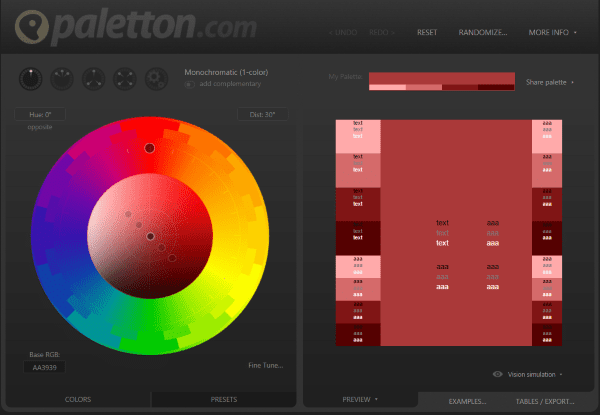Click the hue marker dot on the color wheel ring
The width and height of the screenshot is (600, 415).
150,148
